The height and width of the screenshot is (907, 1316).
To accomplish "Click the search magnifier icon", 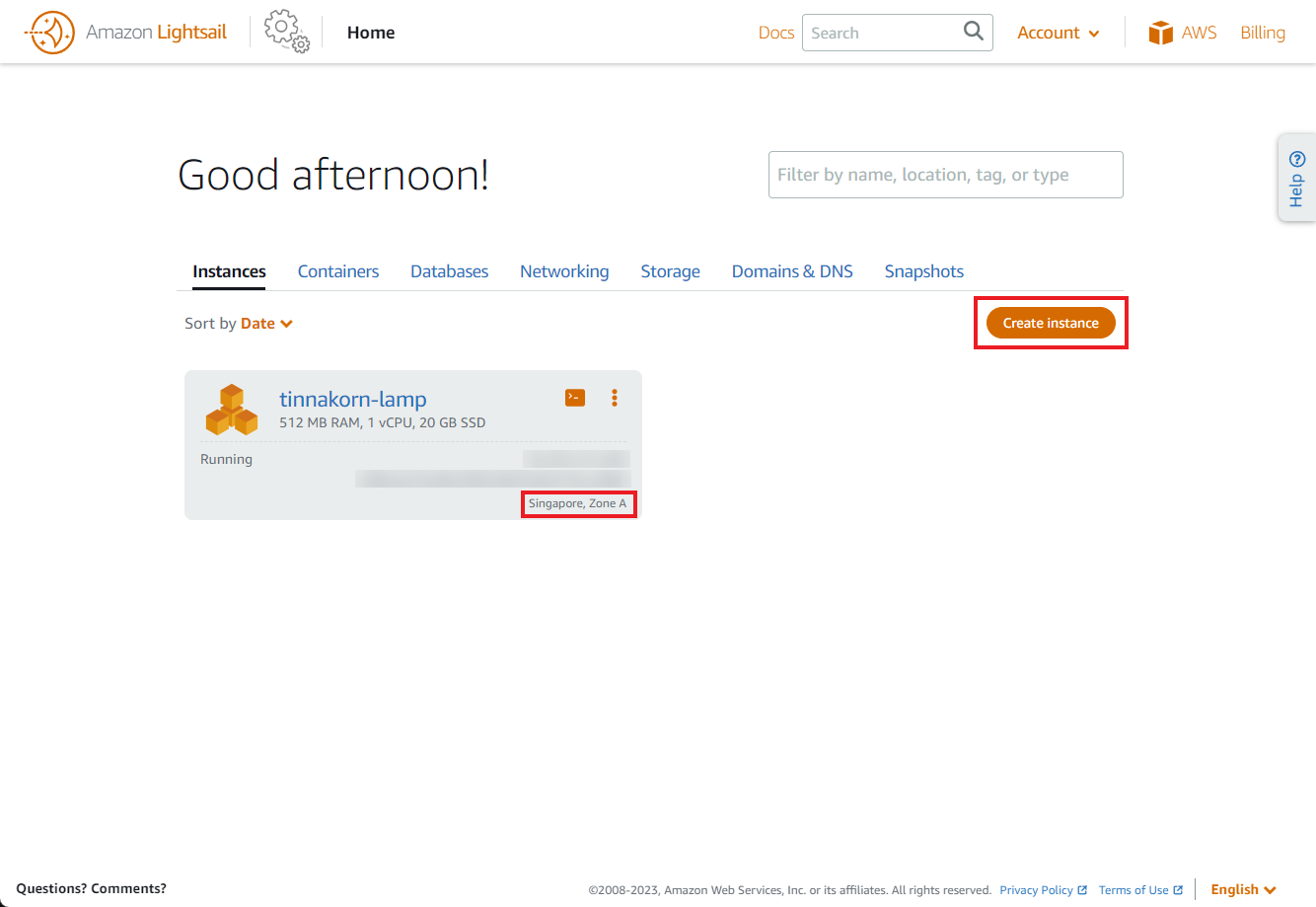I will point(973,32).
